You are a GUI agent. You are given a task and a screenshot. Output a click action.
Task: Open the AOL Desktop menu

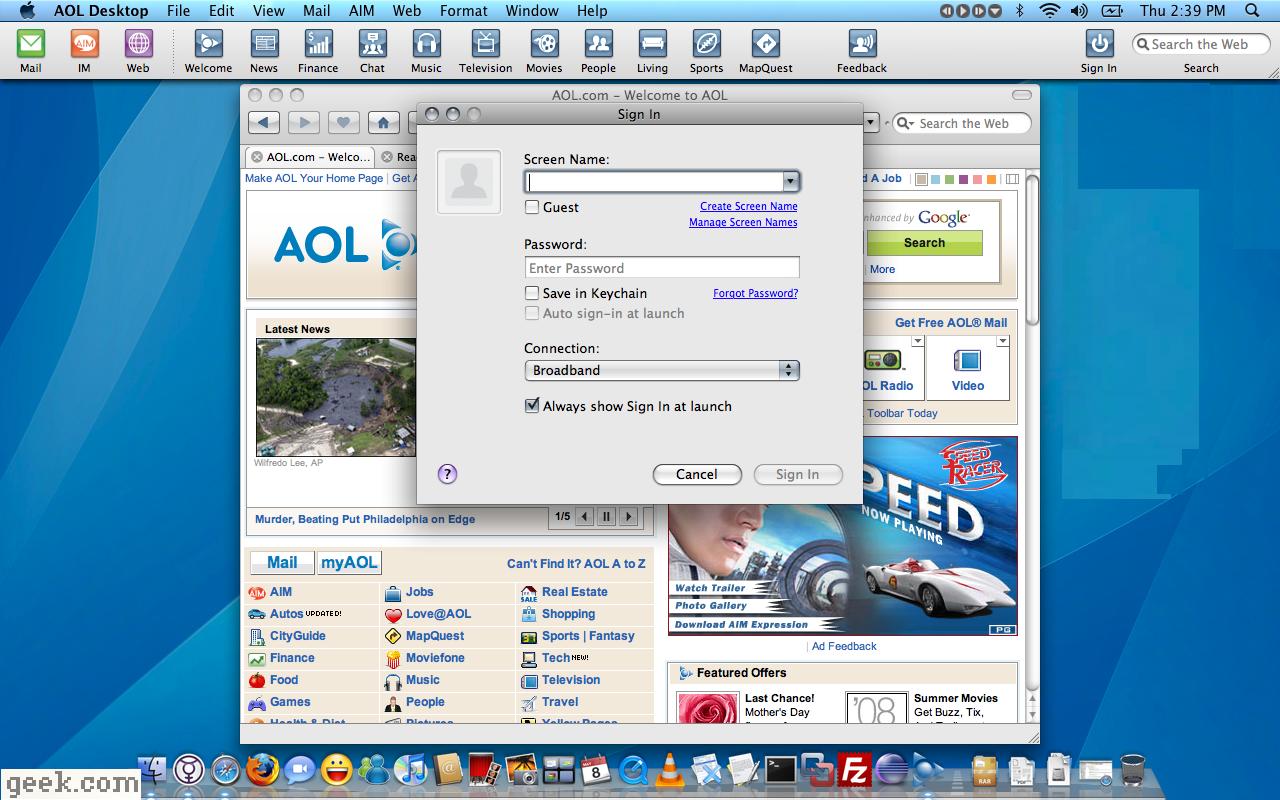[100, 11]
